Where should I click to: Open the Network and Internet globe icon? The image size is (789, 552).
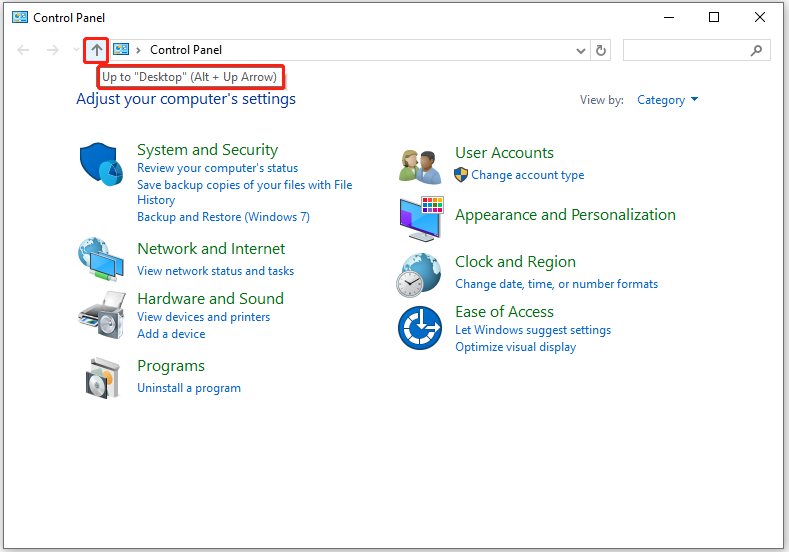[x=101, y=259]
